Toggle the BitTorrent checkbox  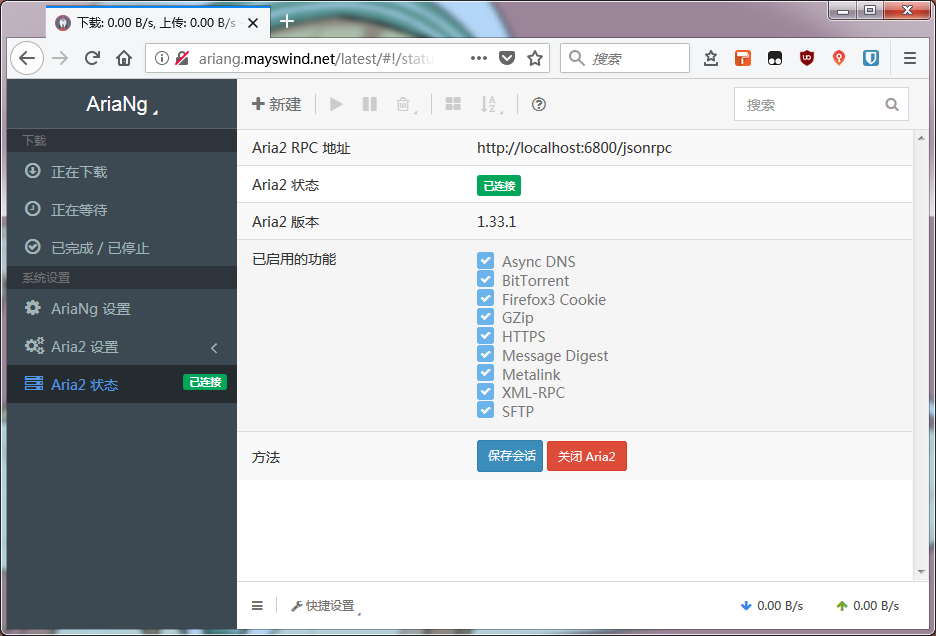[485, 279]
